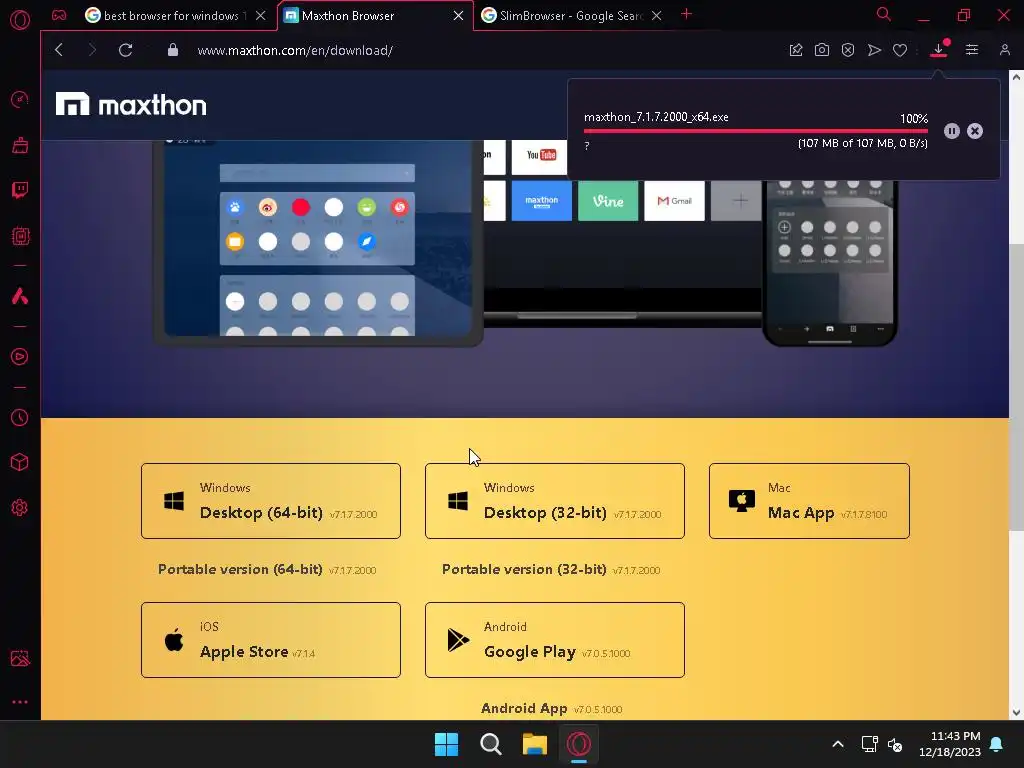The width and height of the screenshot is (1024, 768).
Task: Click the address bar URL
Action: (x=295, y=50)
